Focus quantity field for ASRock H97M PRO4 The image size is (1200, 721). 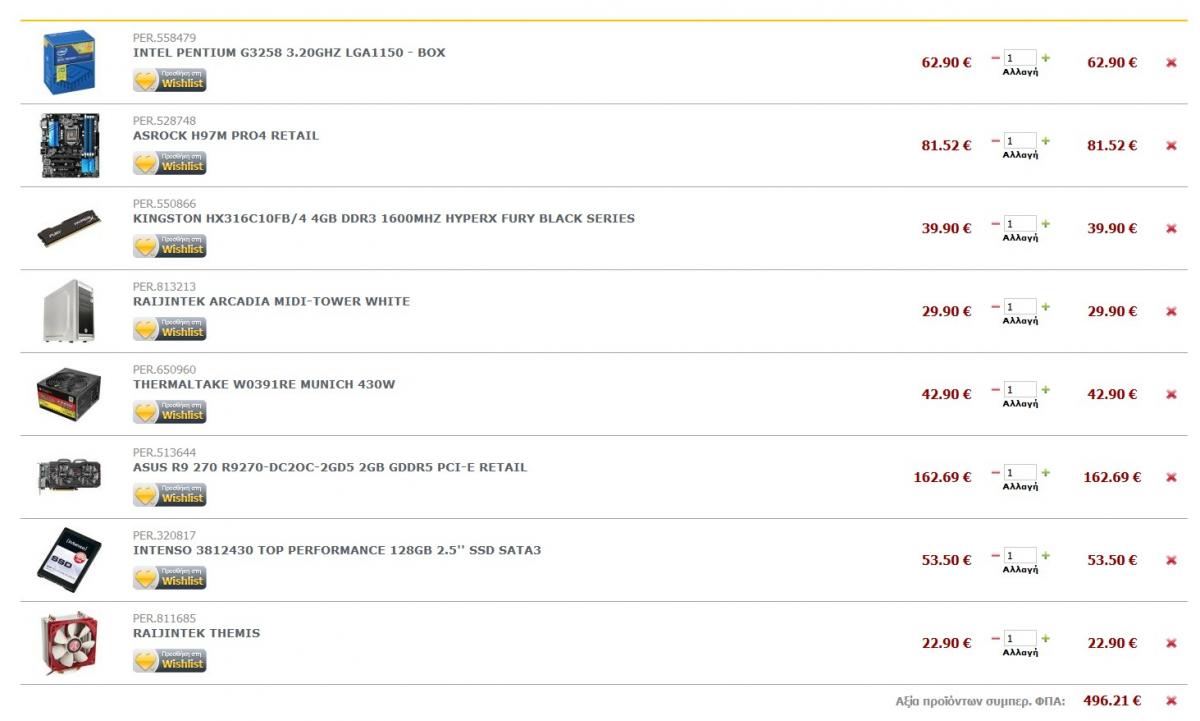coord(1021,141)
